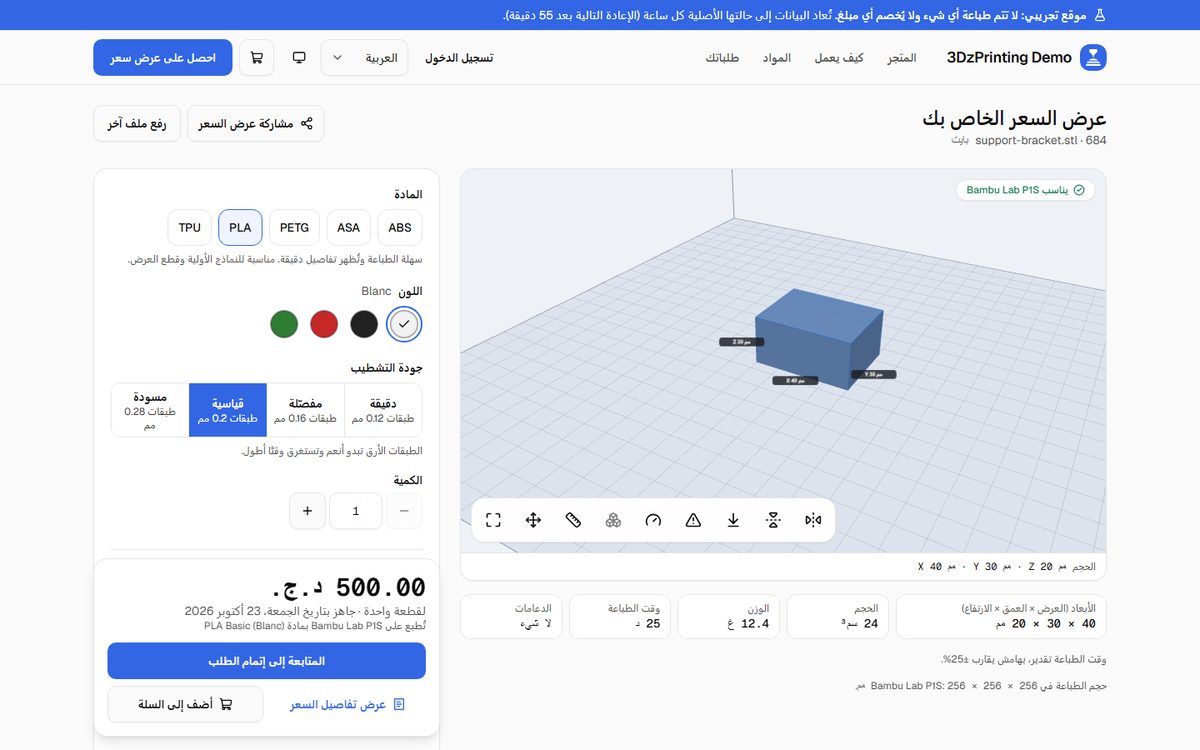Pick the black color swatch
Viewport: 1200px width, 750px height.
tap(364, 323)
